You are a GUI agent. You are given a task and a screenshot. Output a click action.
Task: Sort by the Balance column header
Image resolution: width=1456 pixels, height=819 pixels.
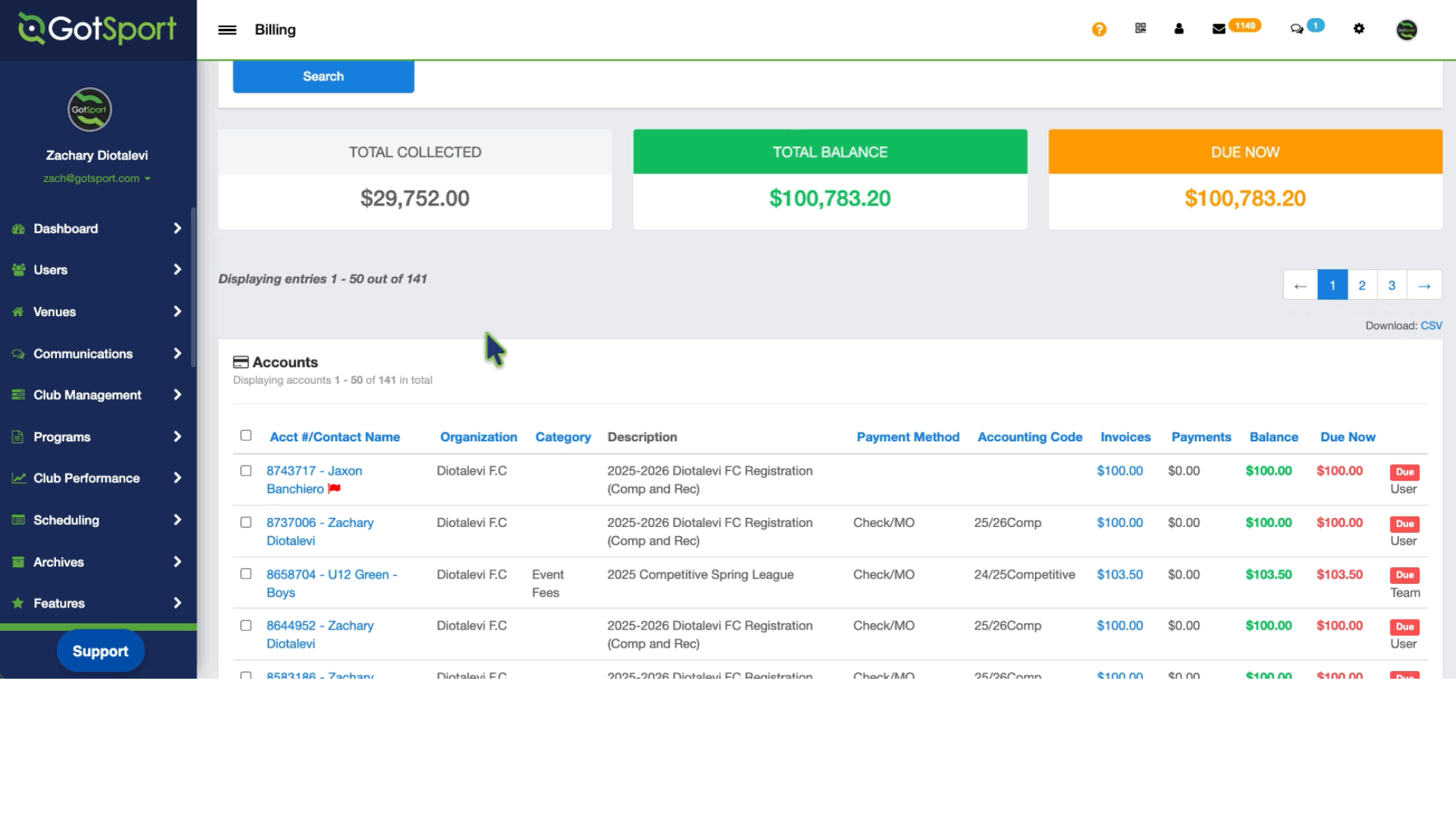(x=1273, y=437)
